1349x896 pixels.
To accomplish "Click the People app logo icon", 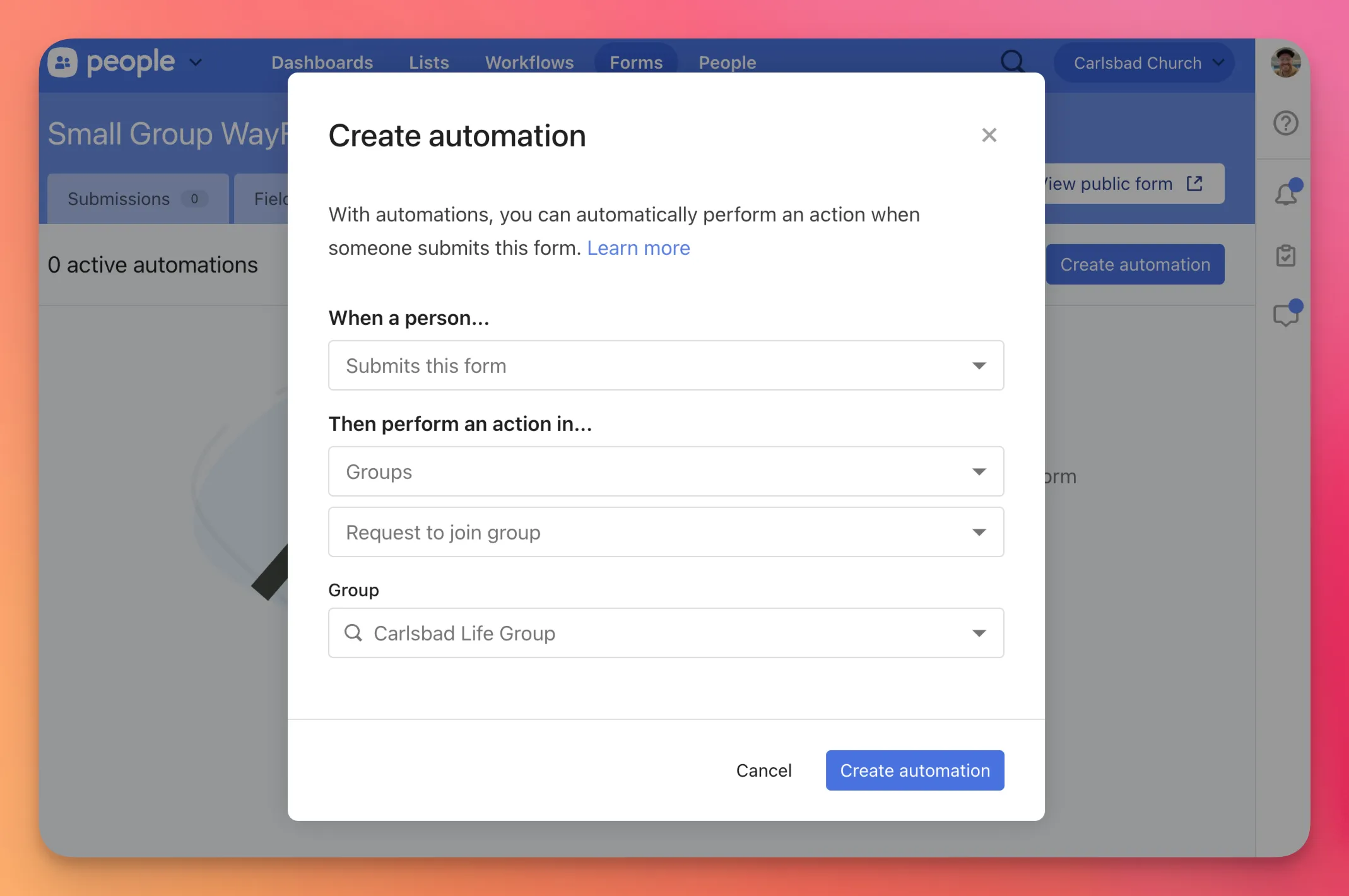I will tap(62, 62).
